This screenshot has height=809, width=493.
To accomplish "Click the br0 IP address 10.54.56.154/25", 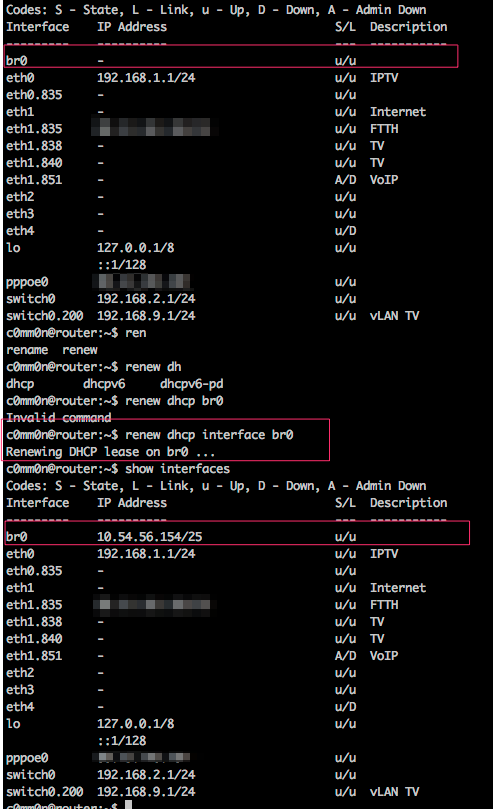I will [x=150, y=537].
